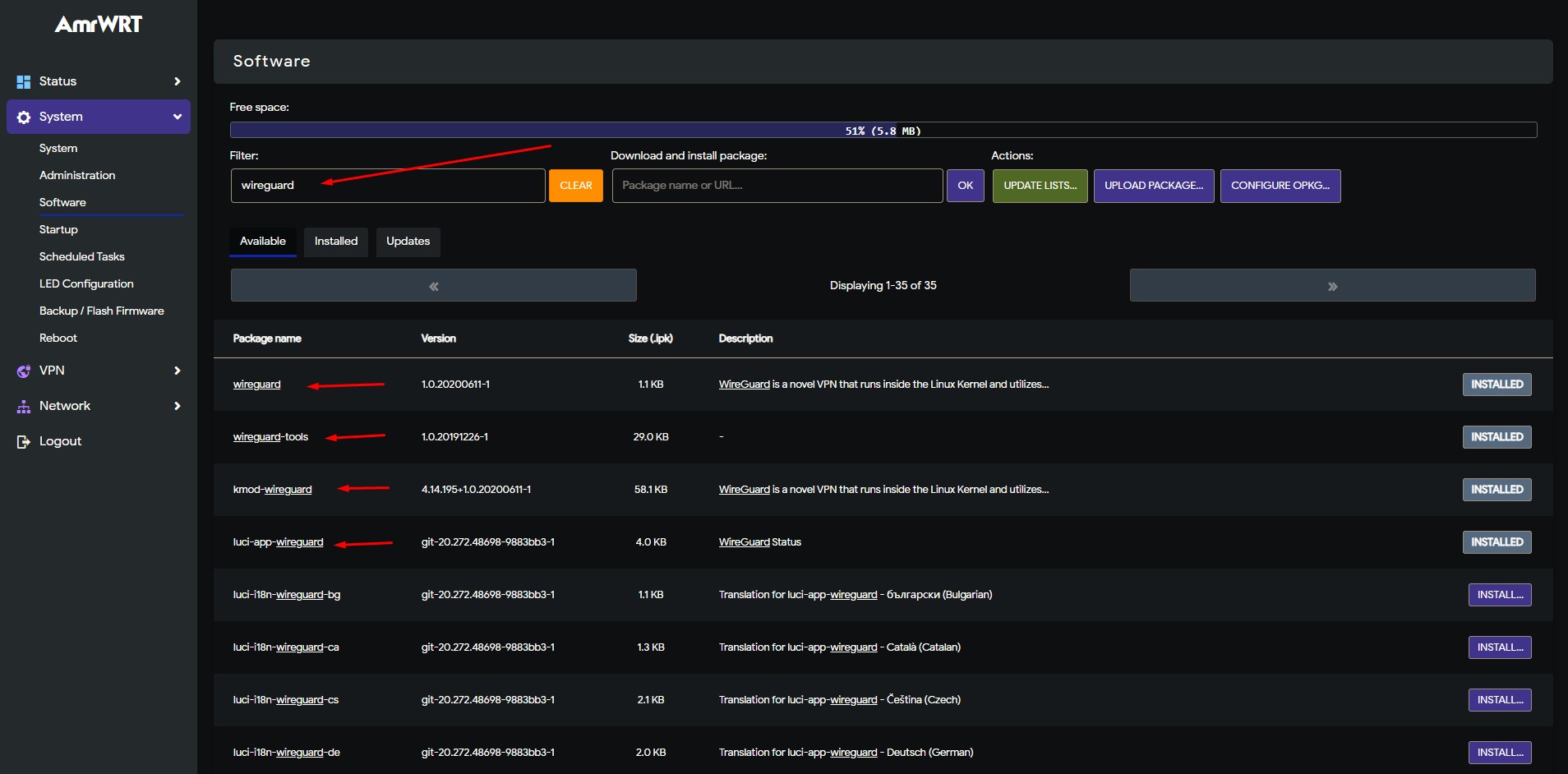The width and height of the screenshot is (1568, 774).
Task: Click the kmod-wireguard package name
Action: click(272, 490)
